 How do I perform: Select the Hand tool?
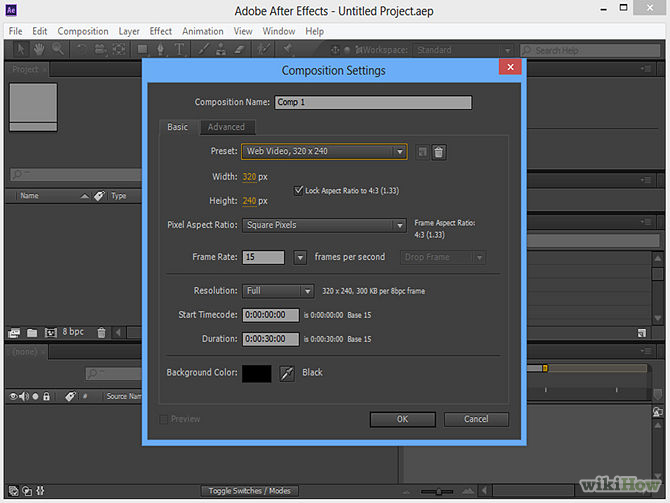[x=39, y=50]
